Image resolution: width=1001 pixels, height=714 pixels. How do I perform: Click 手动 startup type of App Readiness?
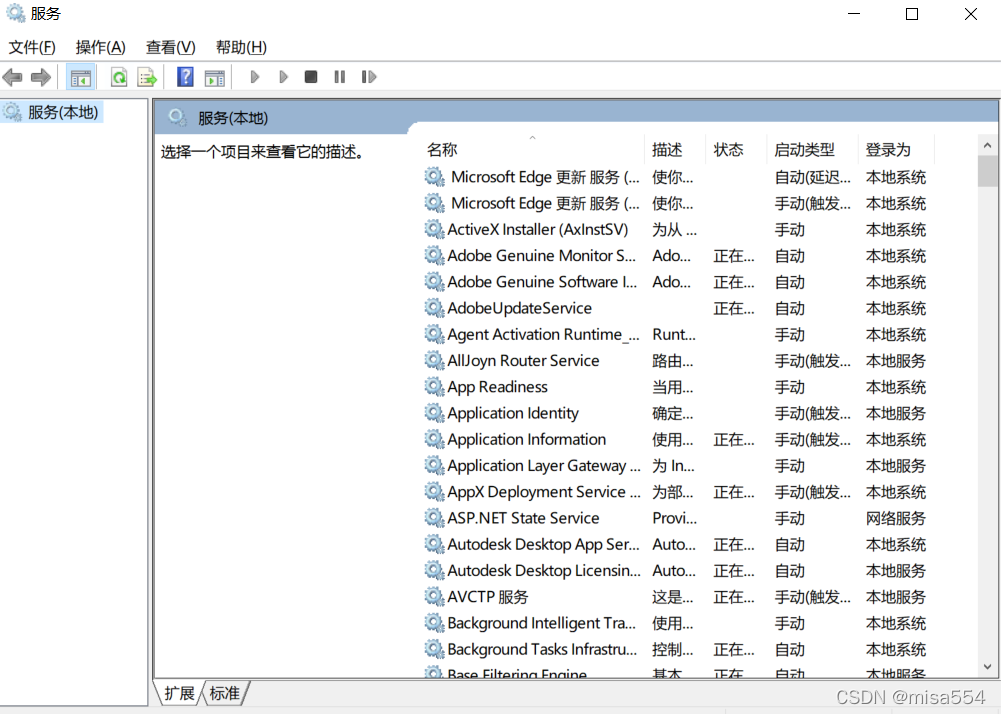point(790,387)
